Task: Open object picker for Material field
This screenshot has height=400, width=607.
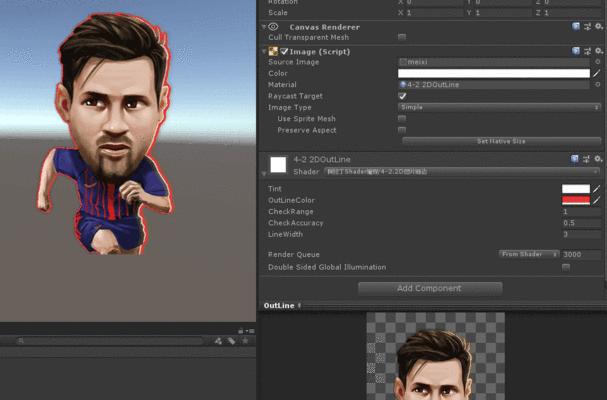Action: 597,84
